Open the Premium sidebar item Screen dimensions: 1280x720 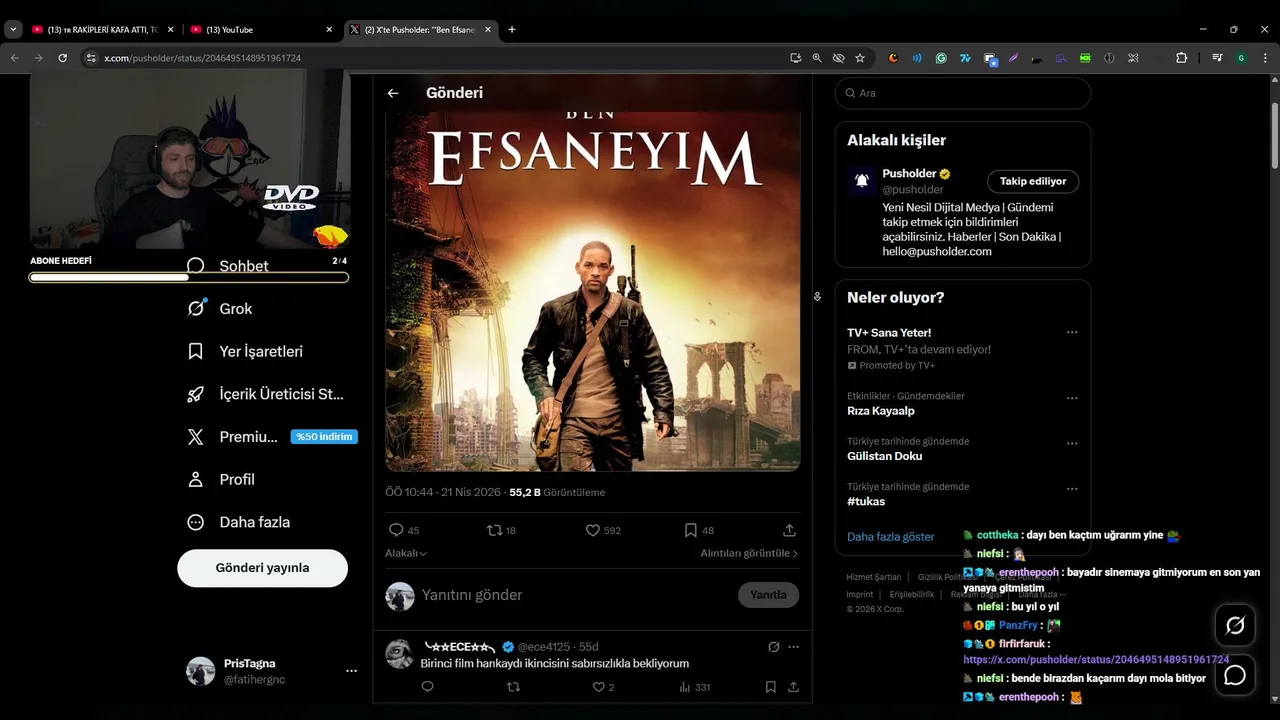[272, 437]
